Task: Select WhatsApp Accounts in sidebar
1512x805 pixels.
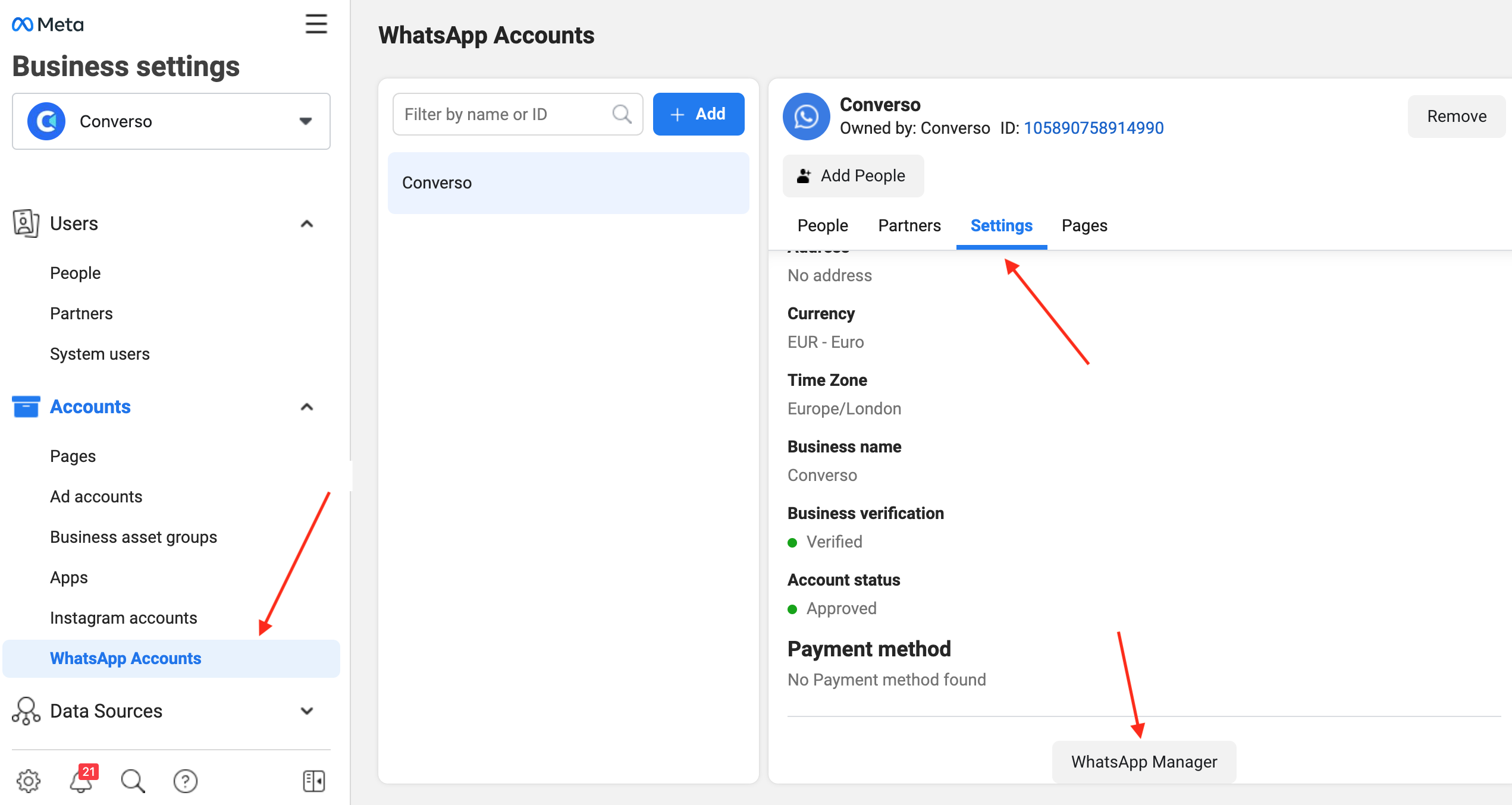Action: click(171, 659)
